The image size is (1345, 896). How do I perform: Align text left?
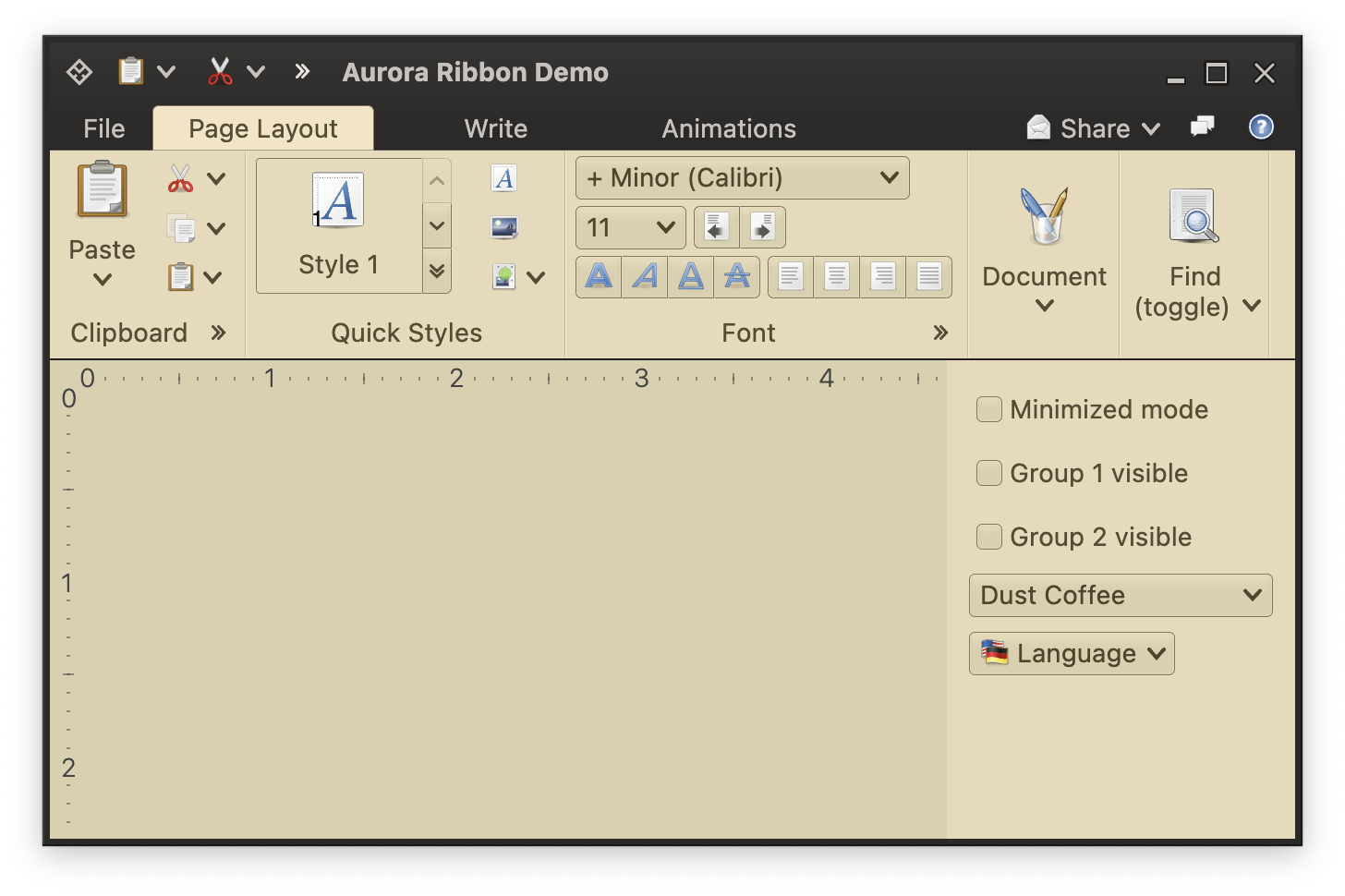(x=791, y=276)
